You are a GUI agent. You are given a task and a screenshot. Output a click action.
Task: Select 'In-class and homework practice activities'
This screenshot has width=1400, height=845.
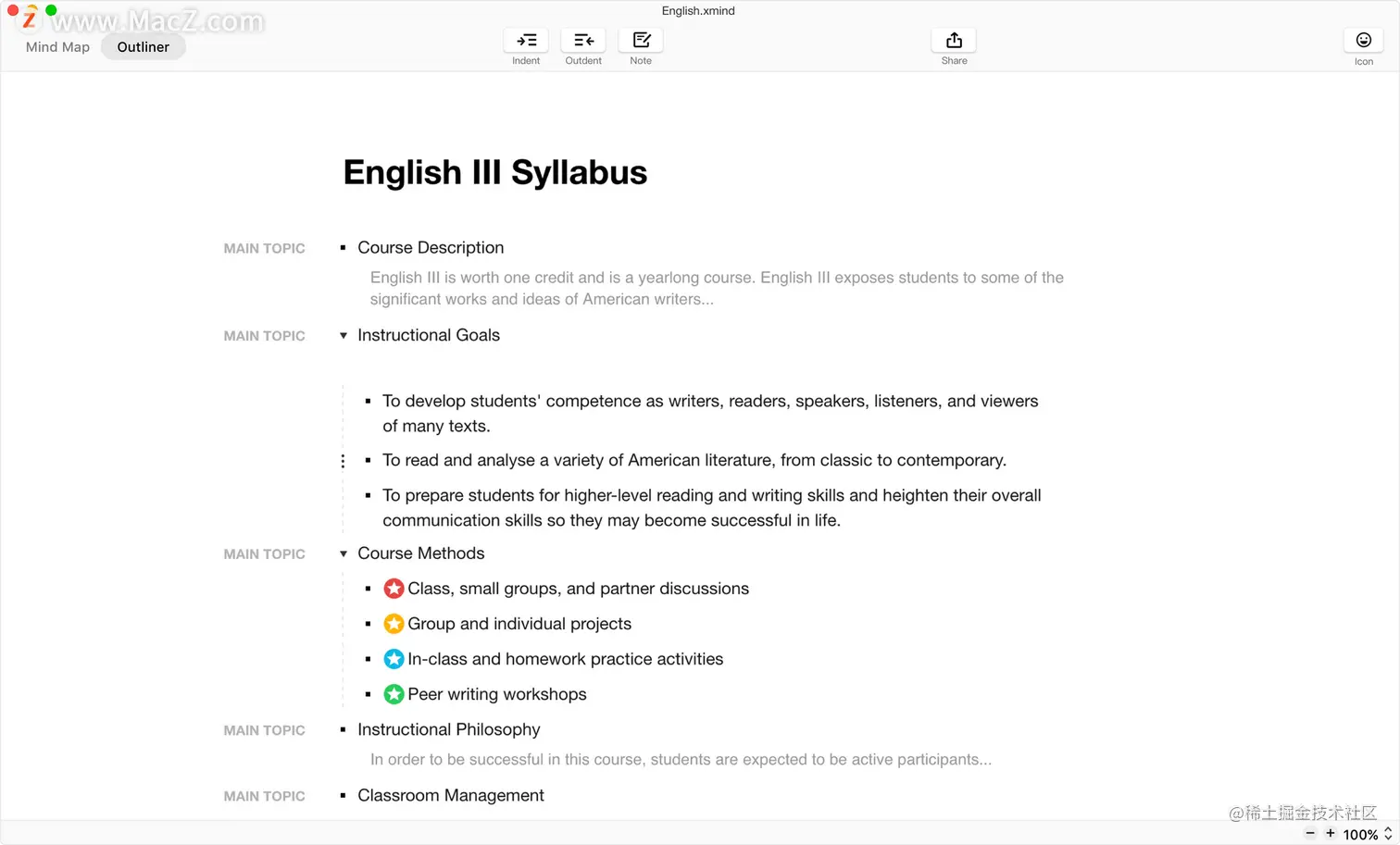(566, 659)
